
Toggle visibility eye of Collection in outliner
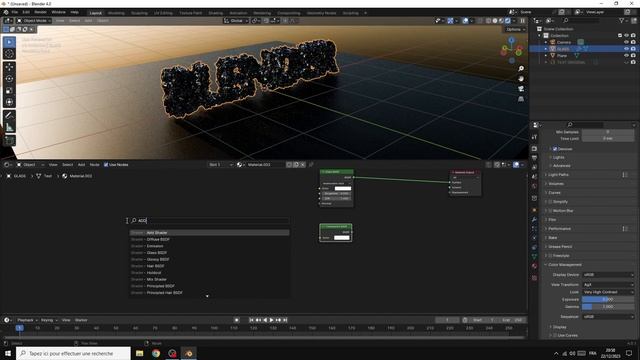pyautogui.click(x=626, y=36)
